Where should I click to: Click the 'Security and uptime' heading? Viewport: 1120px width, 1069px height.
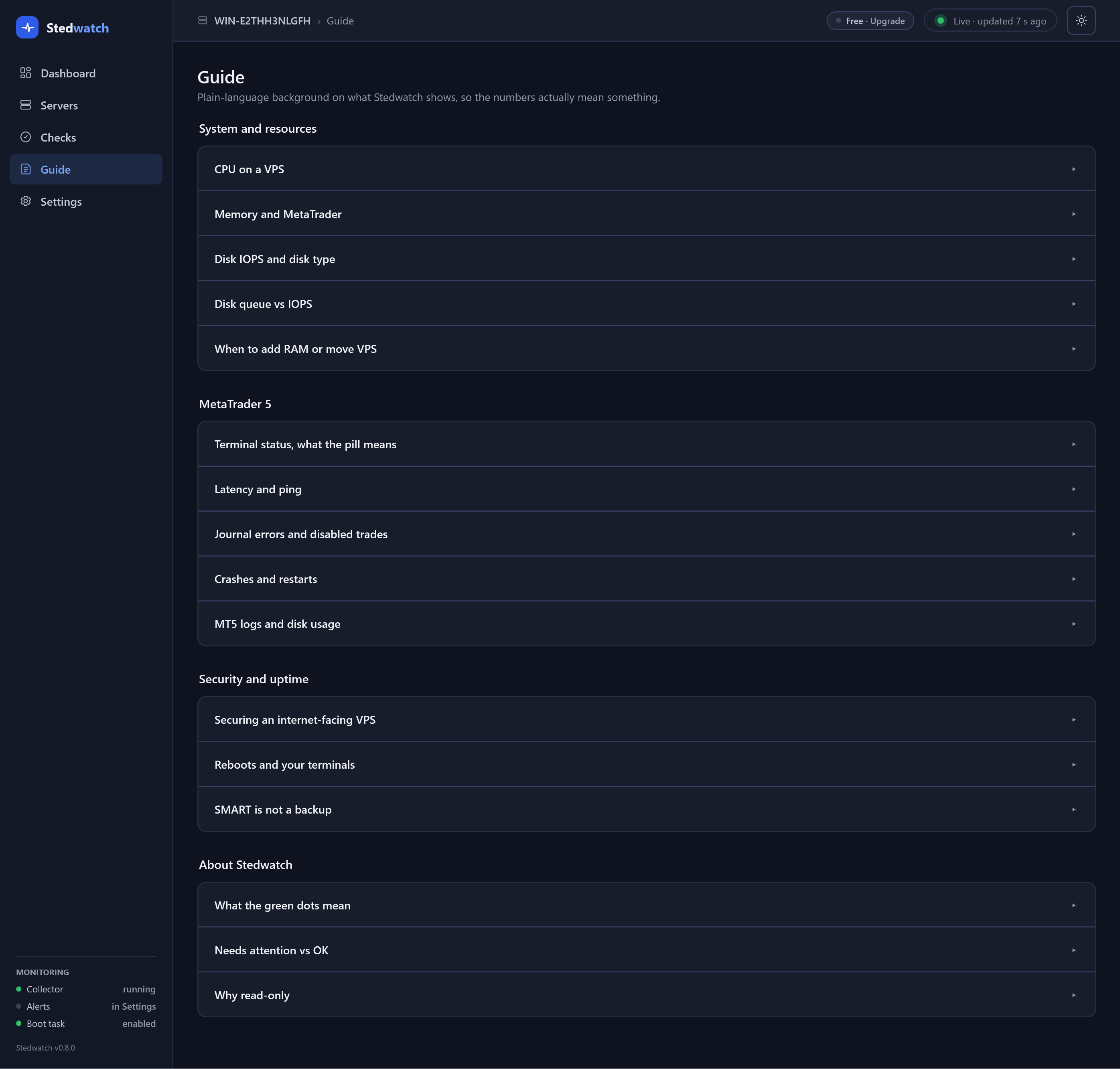coord(254,679)
